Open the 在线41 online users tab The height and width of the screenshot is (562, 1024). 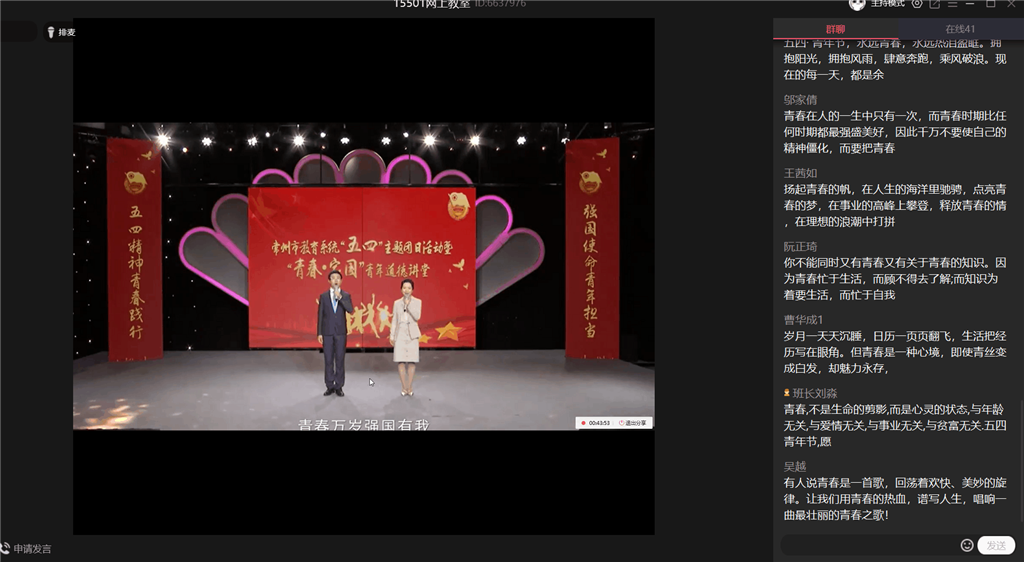[960, 29]
